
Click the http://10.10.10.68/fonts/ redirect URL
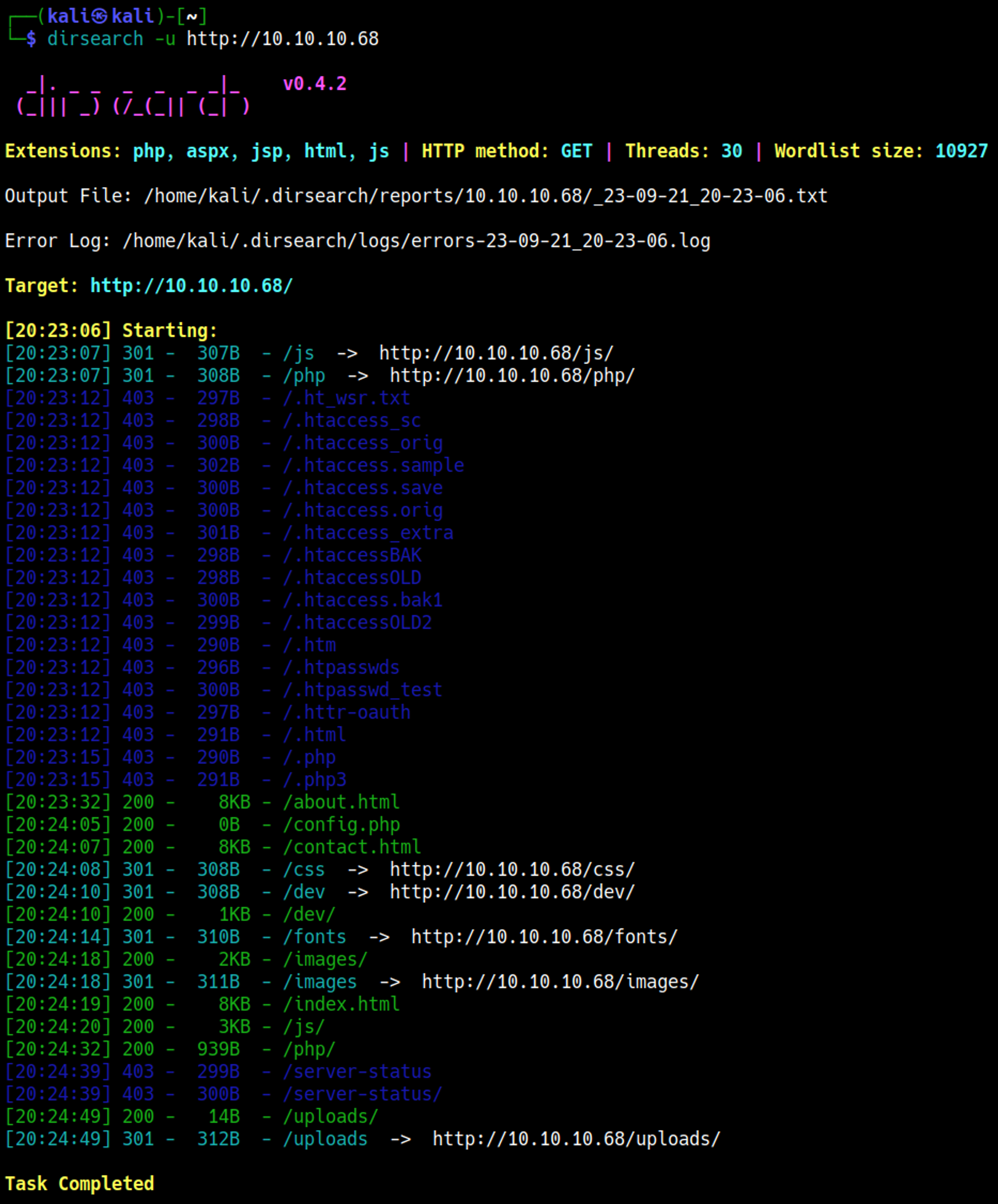click(544, 937)
